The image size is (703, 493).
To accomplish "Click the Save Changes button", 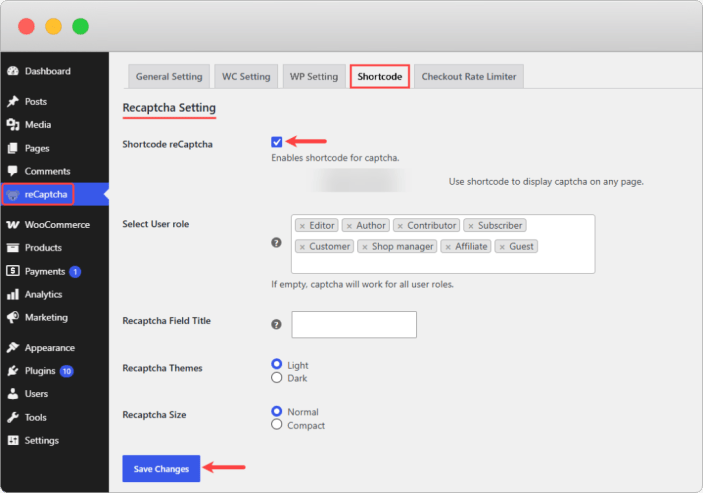I will pos(161,469).
